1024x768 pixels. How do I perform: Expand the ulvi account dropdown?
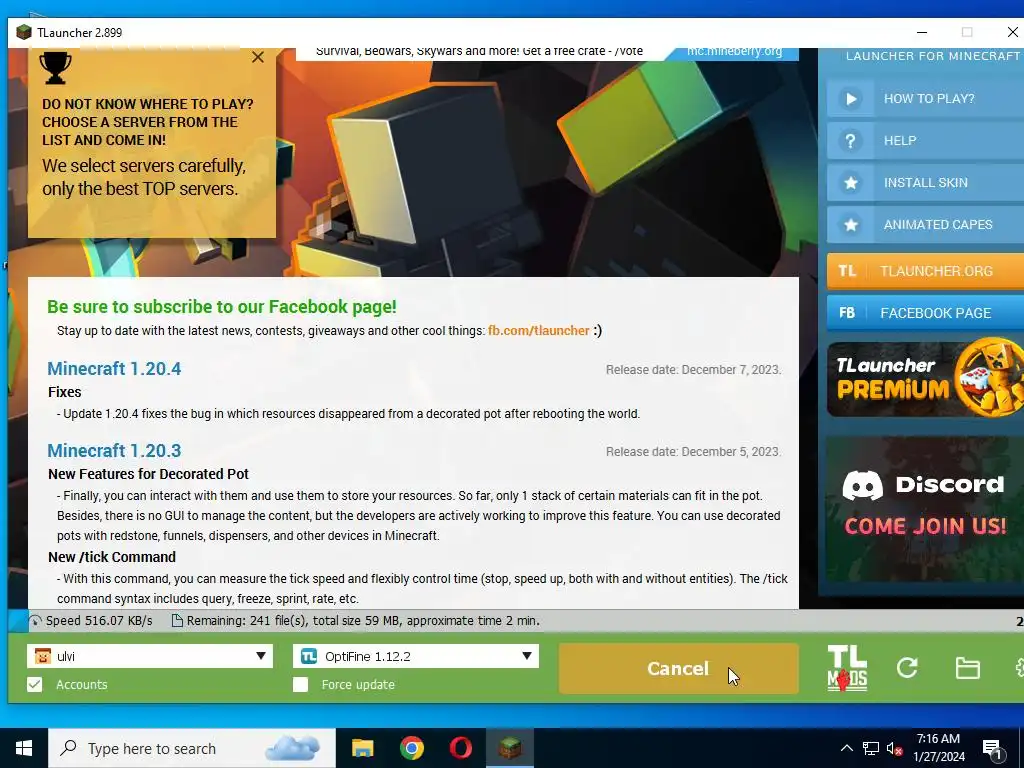point(261,656)
